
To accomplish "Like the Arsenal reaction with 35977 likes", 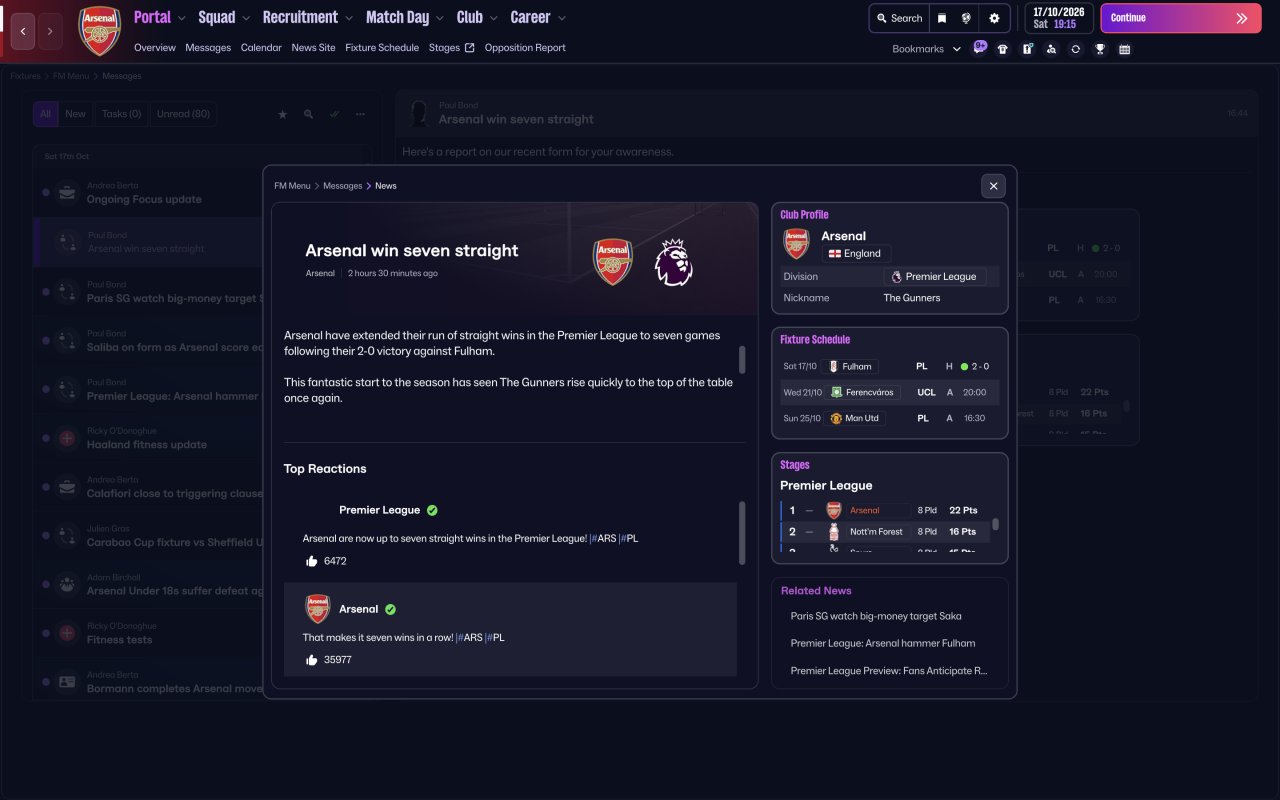I will 312,660.
